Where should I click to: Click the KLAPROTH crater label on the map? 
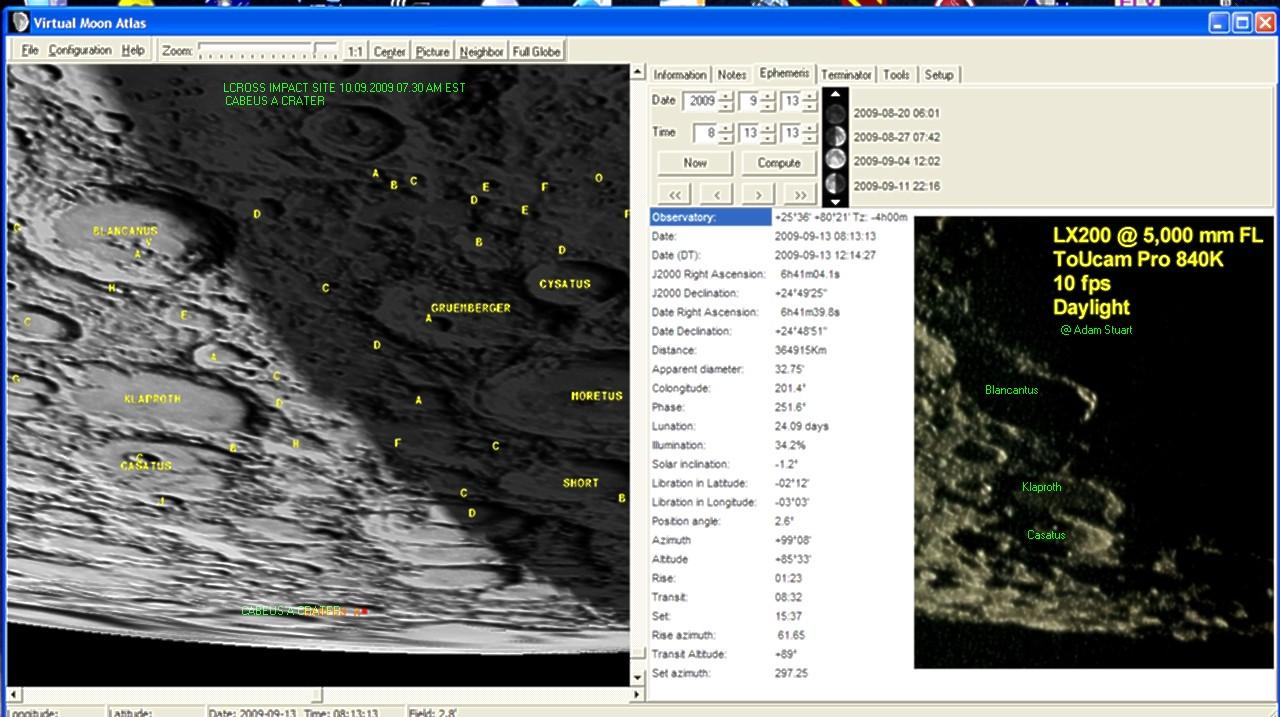153,398
